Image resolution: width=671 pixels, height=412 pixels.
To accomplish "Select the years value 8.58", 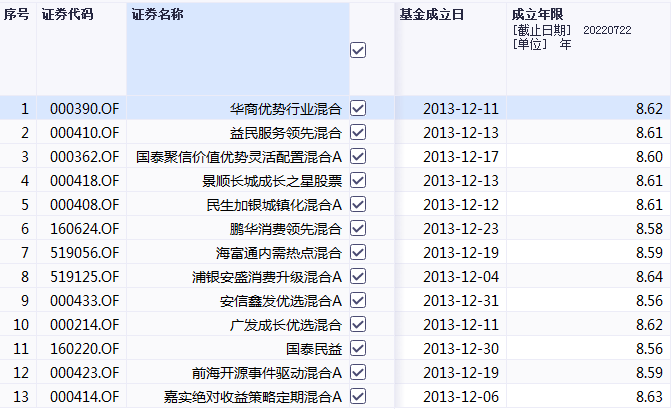I will tap(649, 228).
